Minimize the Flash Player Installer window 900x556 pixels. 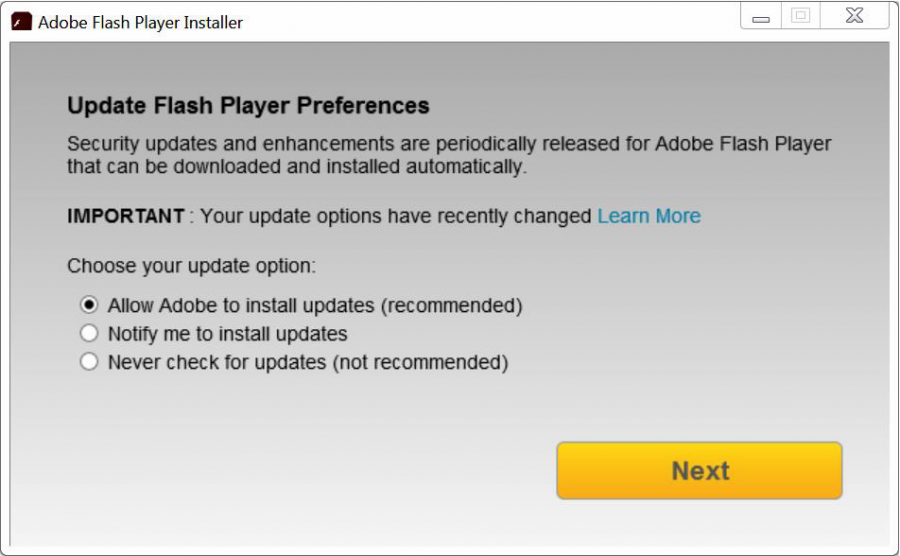[x=761, y=17]
